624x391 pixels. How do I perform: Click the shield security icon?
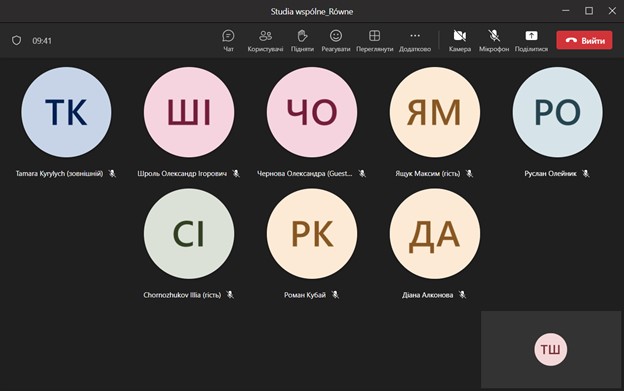16,41
